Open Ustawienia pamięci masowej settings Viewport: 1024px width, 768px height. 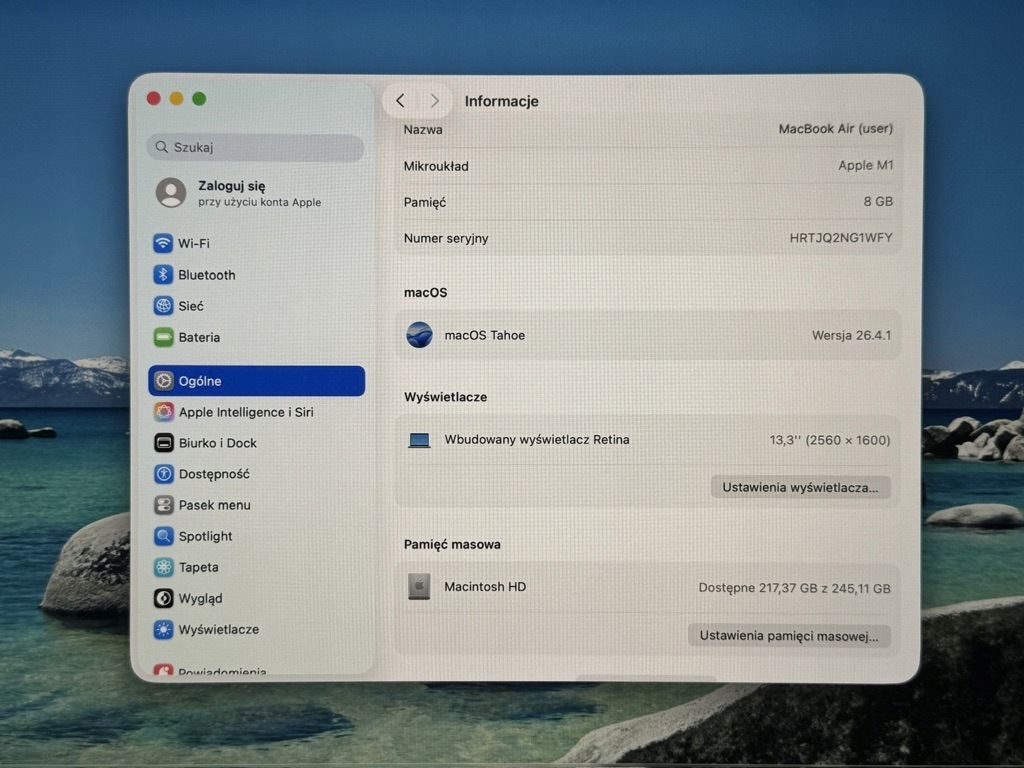pyautogui.click(x=789, y=635)
